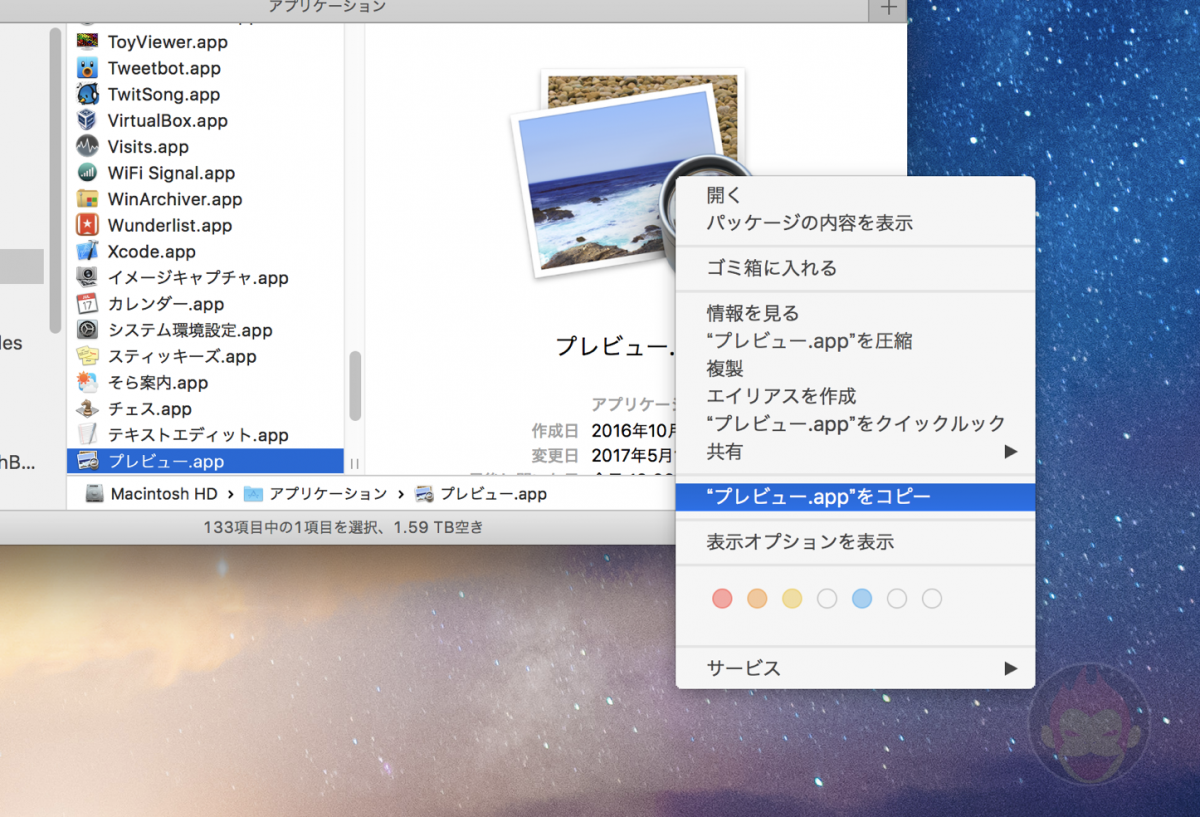The height and width of the screenshot is (817, 1200).
Task: Choose 開く from the context menu
Action: [x=723, y=195]
